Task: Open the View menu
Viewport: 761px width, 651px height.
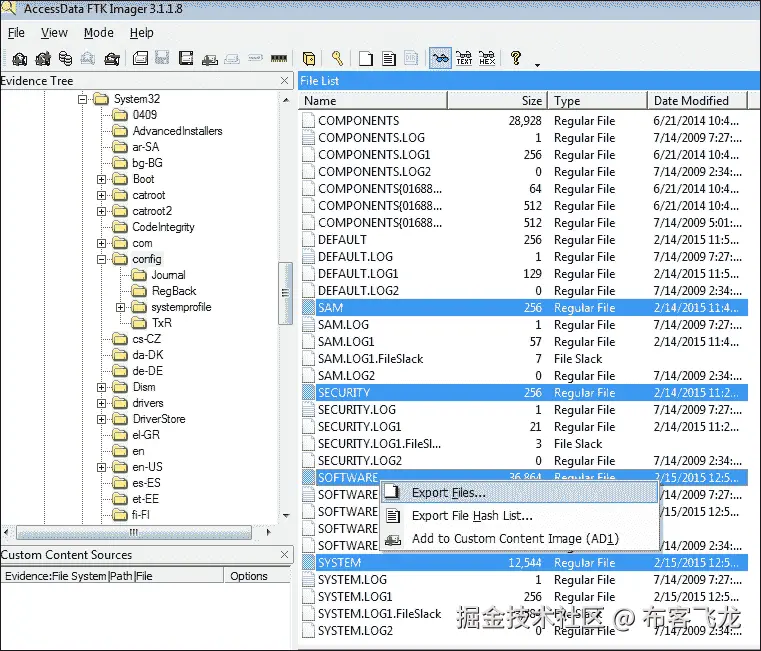Action: click(x=54, y=33)
